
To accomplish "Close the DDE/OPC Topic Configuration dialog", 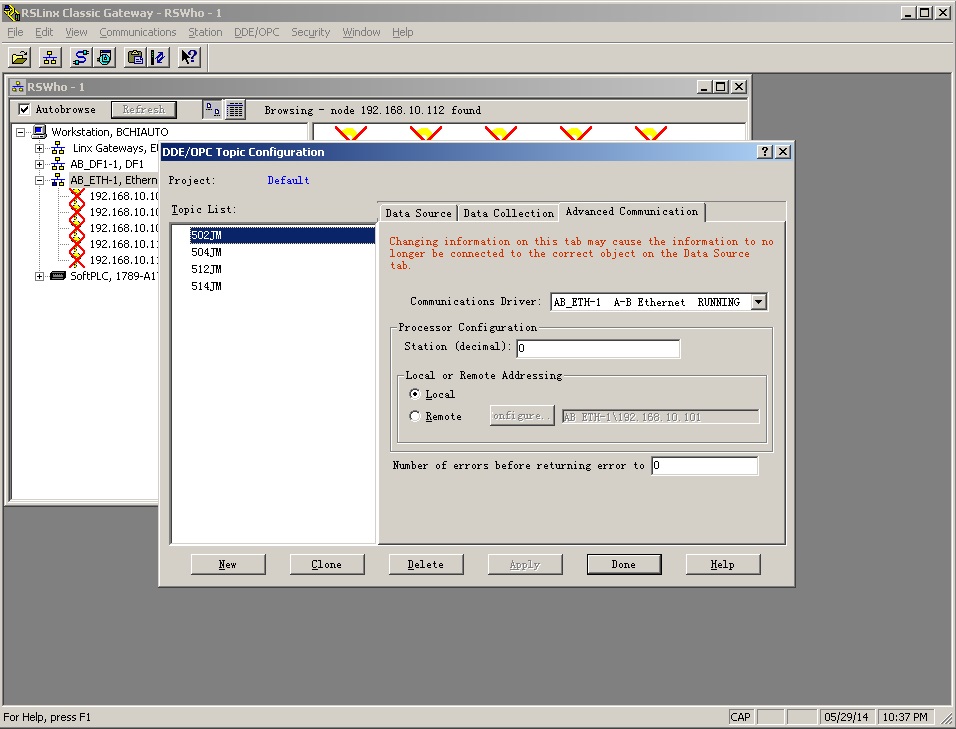I will 783,152.
